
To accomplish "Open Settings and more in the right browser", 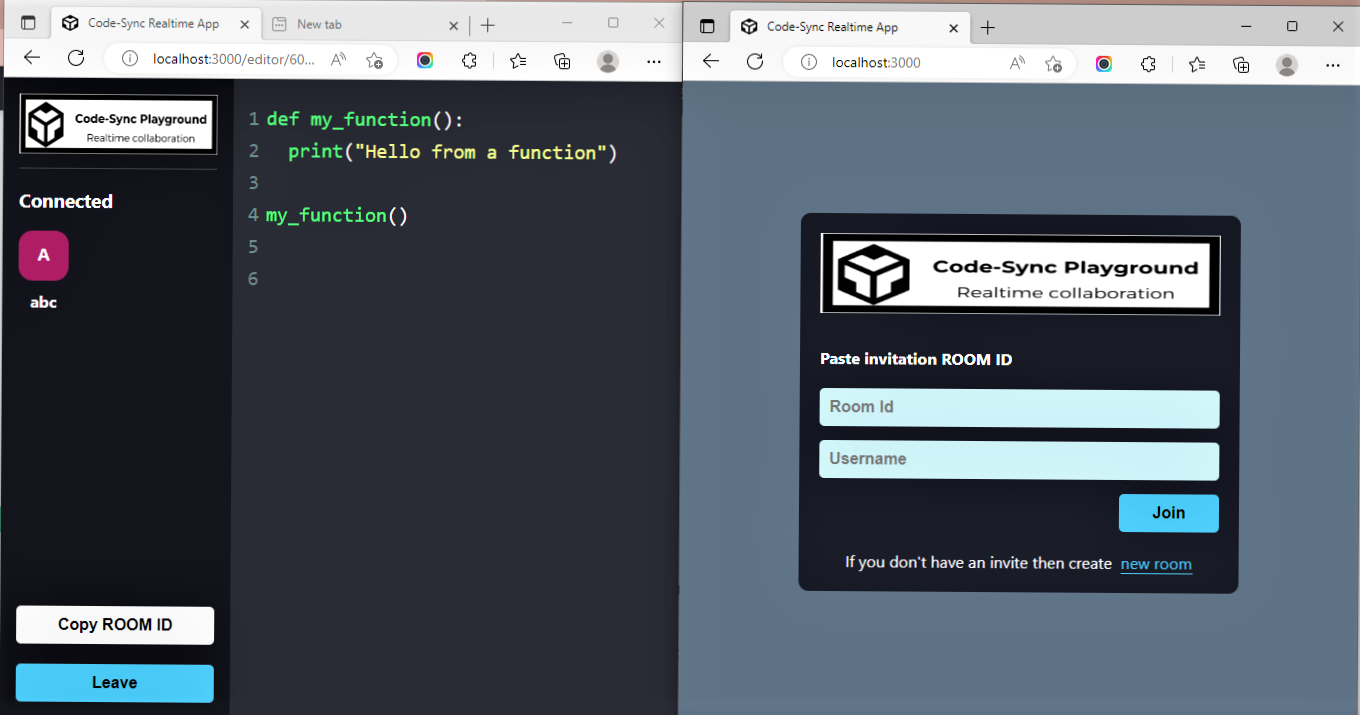I will click(1332, 64).
